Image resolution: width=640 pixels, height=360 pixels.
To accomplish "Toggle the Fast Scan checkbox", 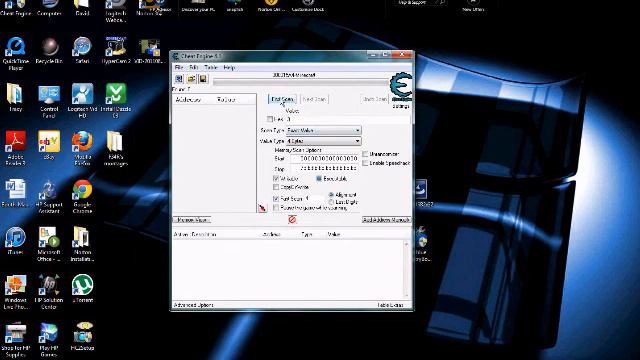I will 276,199.
